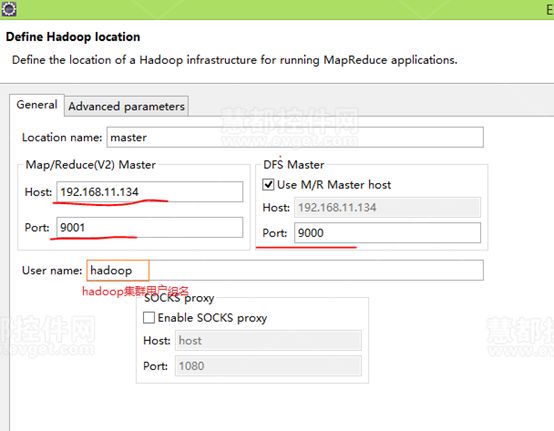Click the SOCKS proxy Host field
554x431 pixels.
click(x=268, y=341)
